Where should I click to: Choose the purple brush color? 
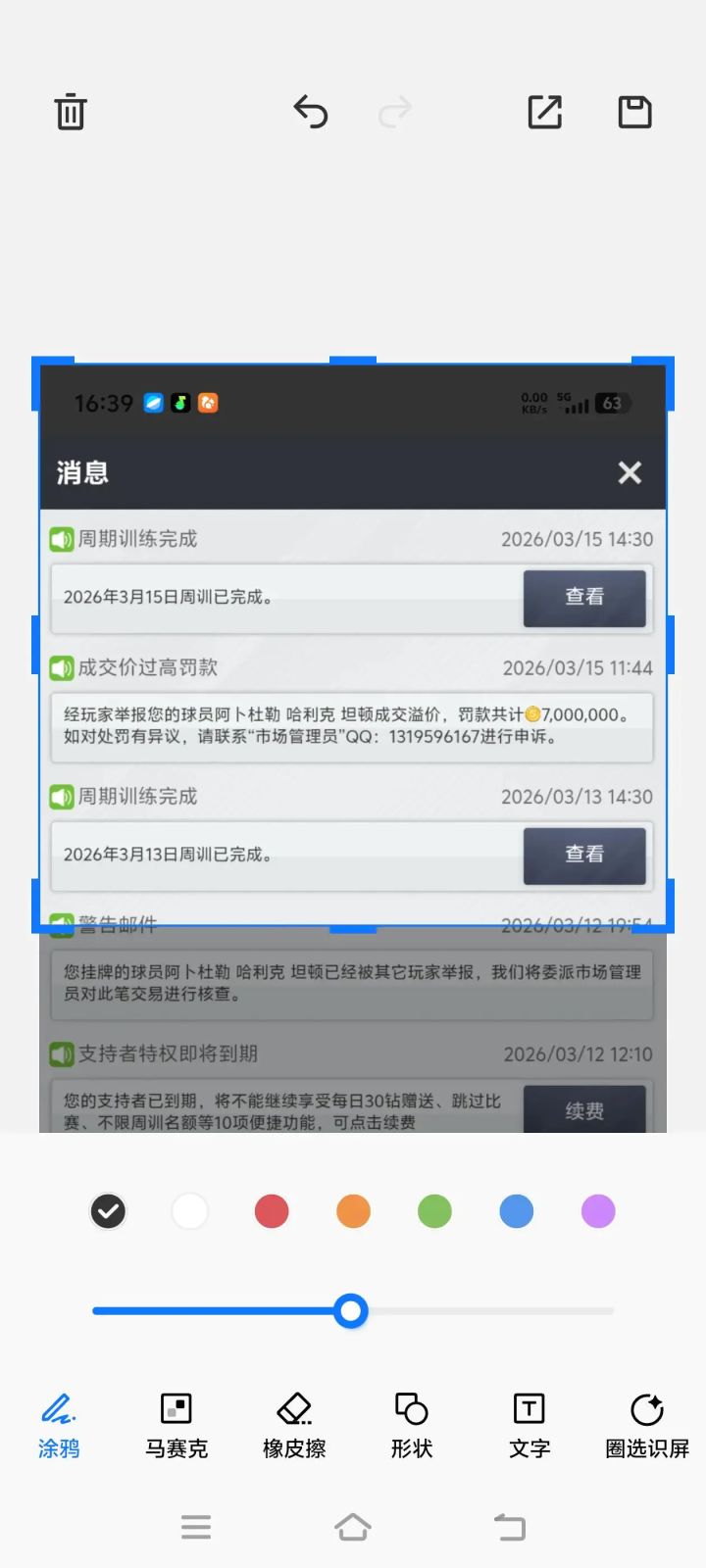598,1211
